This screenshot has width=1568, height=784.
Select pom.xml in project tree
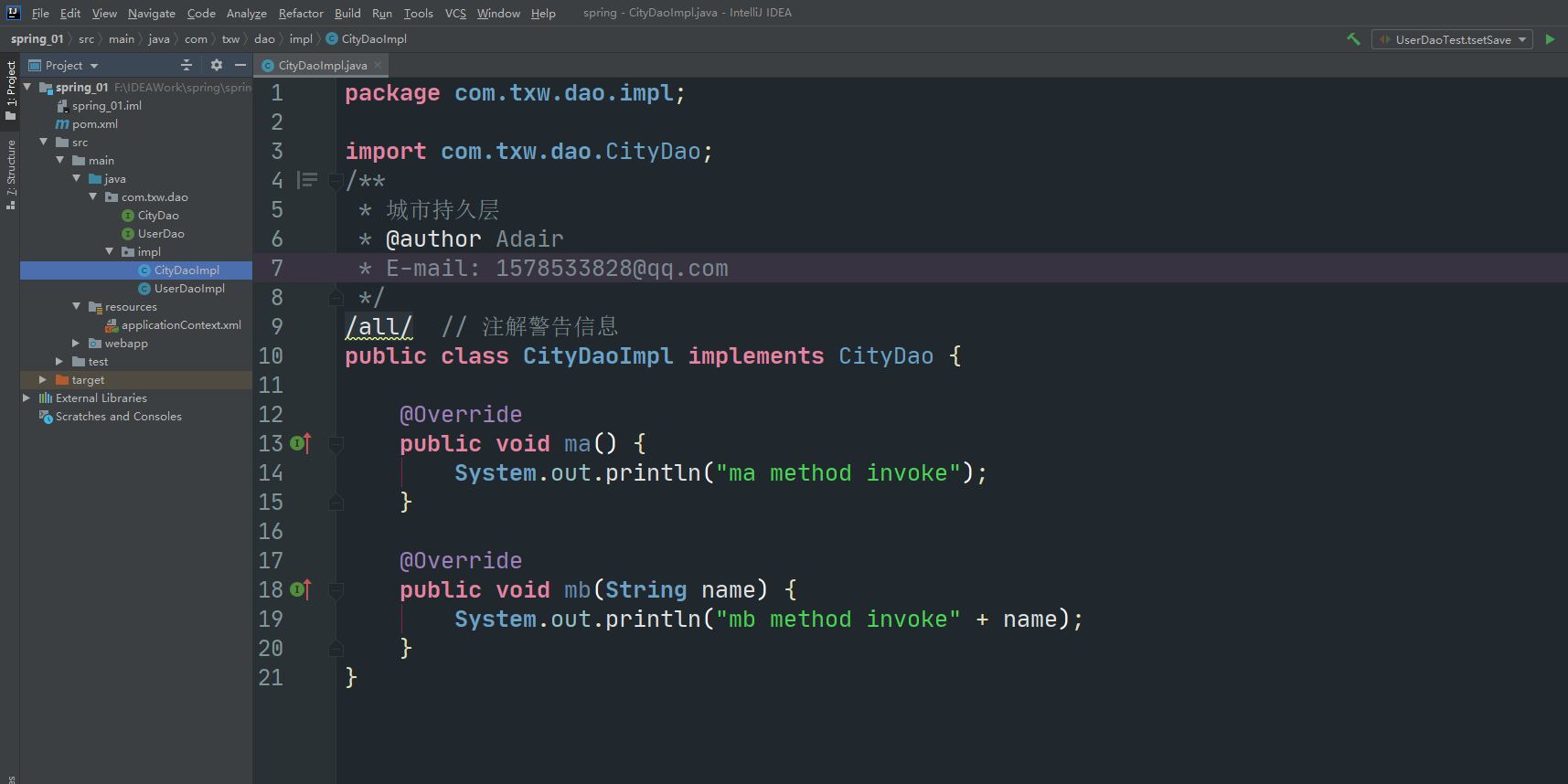point(87,124)
